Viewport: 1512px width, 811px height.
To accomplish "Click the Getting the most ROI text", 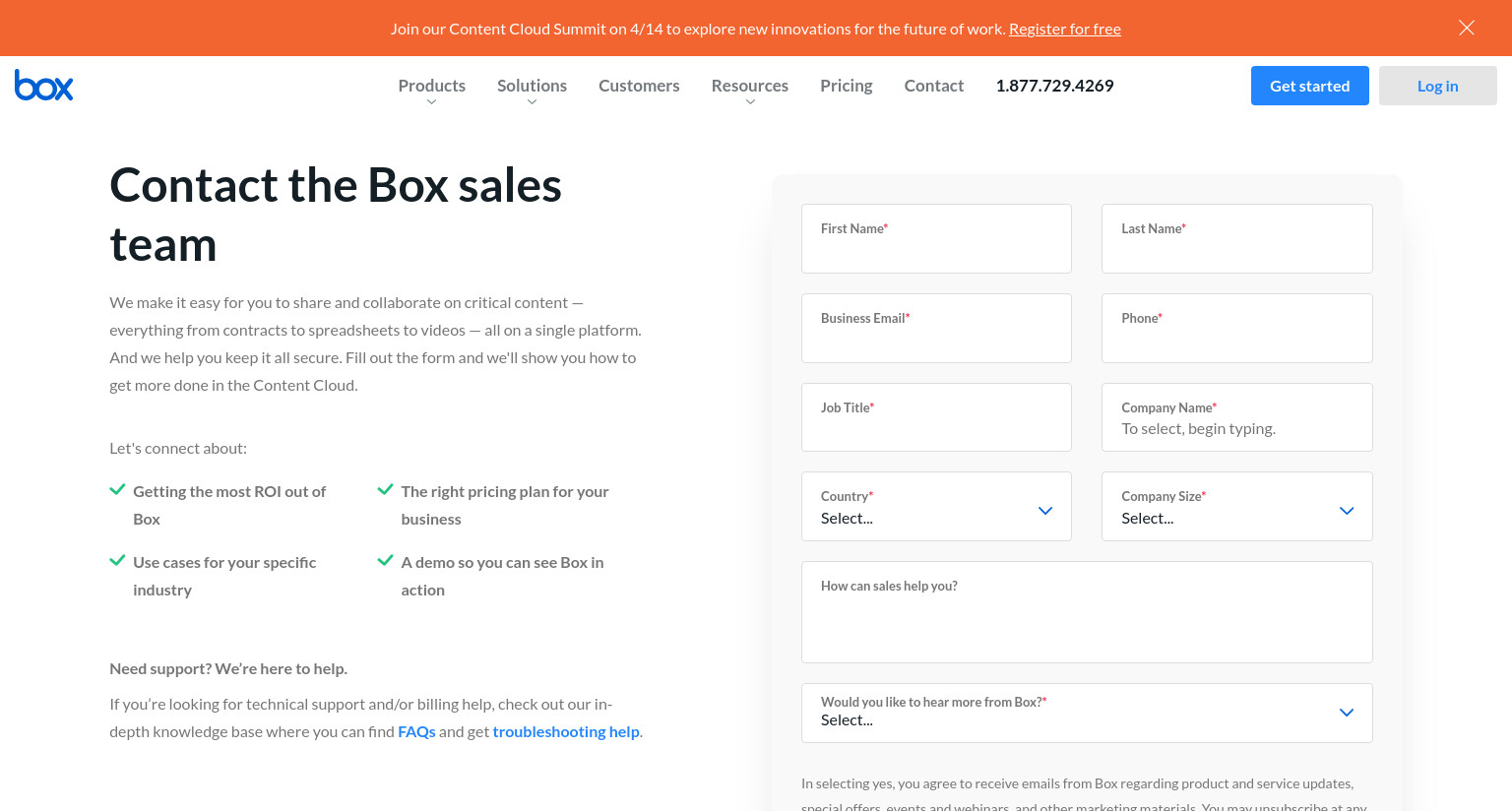I will point(229,505).
